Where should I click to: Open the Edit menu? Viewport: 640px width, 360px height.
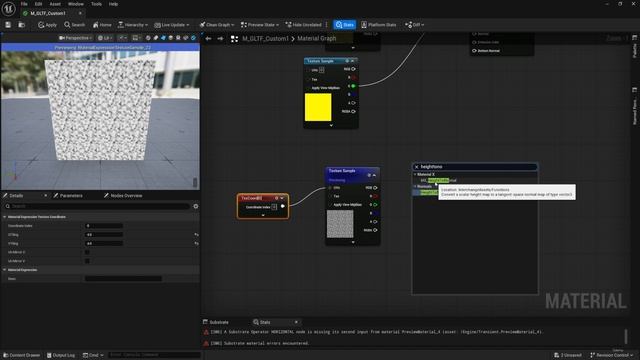coord(38,4)
